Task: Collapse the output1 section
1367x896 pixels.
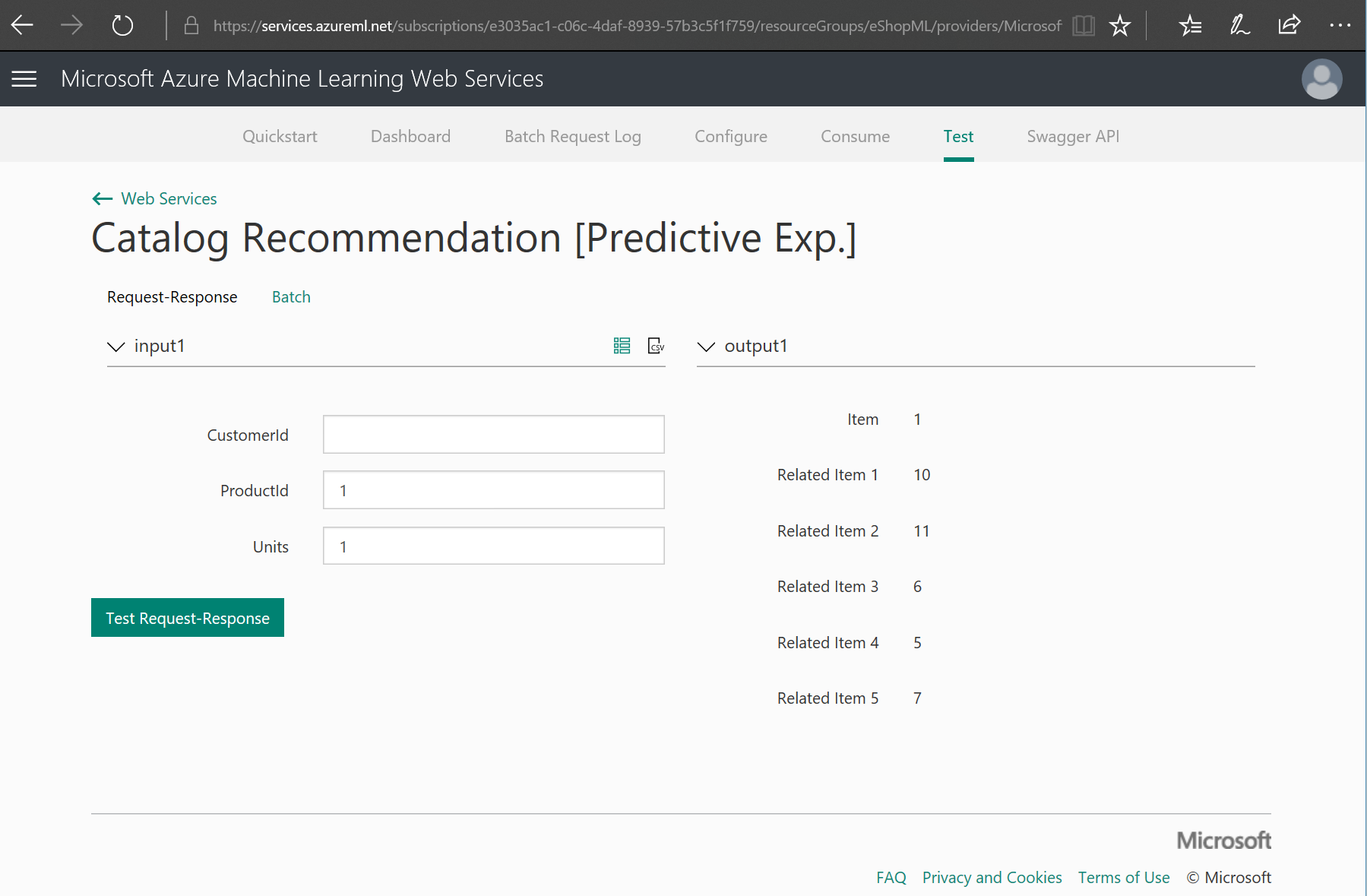Action: [x=706, y=347]
